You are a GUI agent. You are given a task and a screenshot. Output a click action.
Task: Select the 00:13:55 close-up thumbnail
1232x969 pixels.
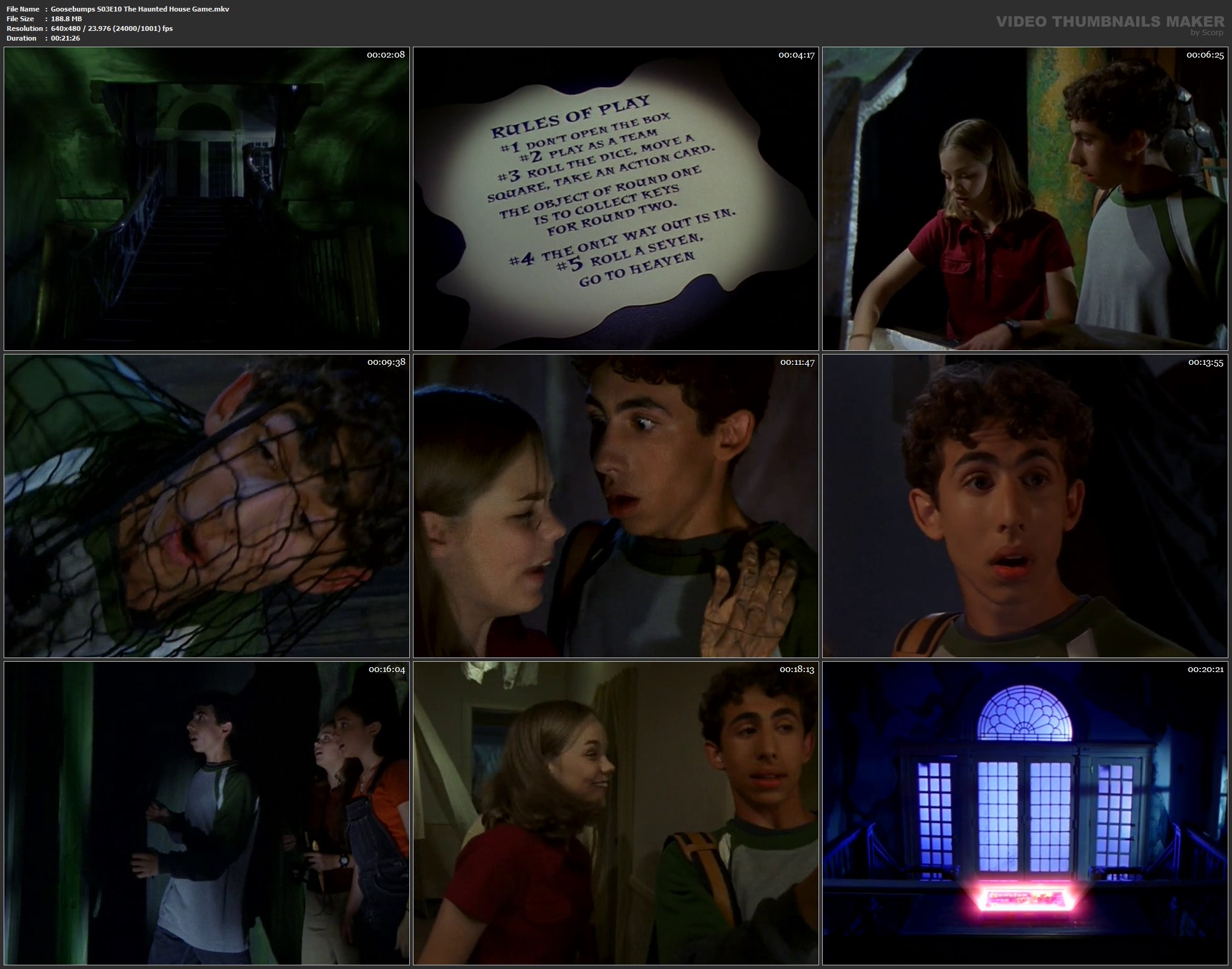point(1025,506)
